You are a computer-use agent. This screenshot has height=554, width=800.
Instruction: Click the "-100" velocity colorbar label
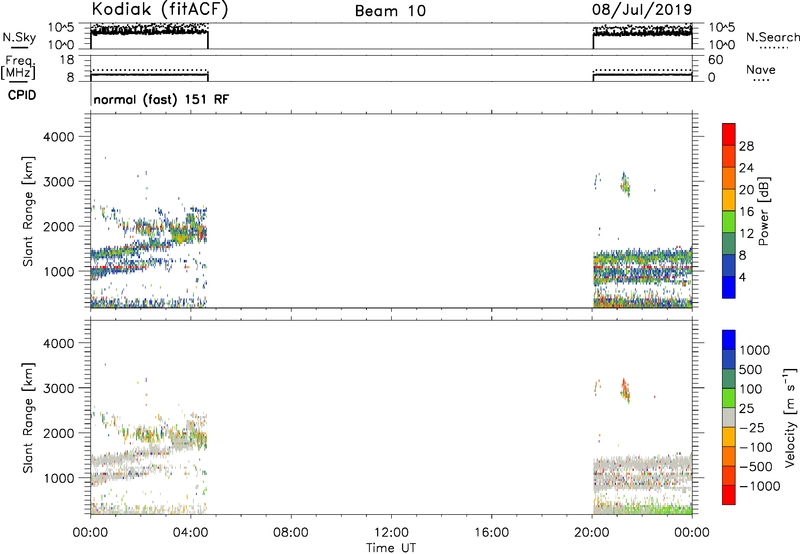point(756,447)
